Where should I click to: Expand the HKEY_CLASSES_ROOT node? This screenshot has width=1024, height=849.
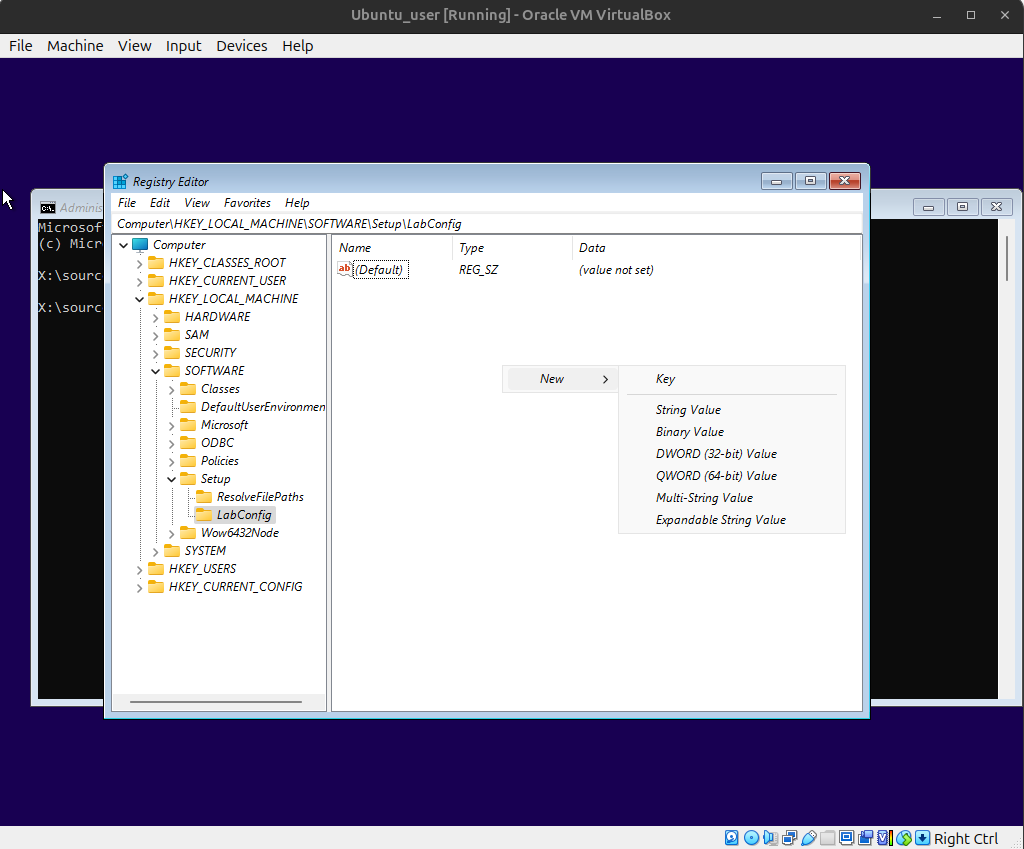click(139, 264)
